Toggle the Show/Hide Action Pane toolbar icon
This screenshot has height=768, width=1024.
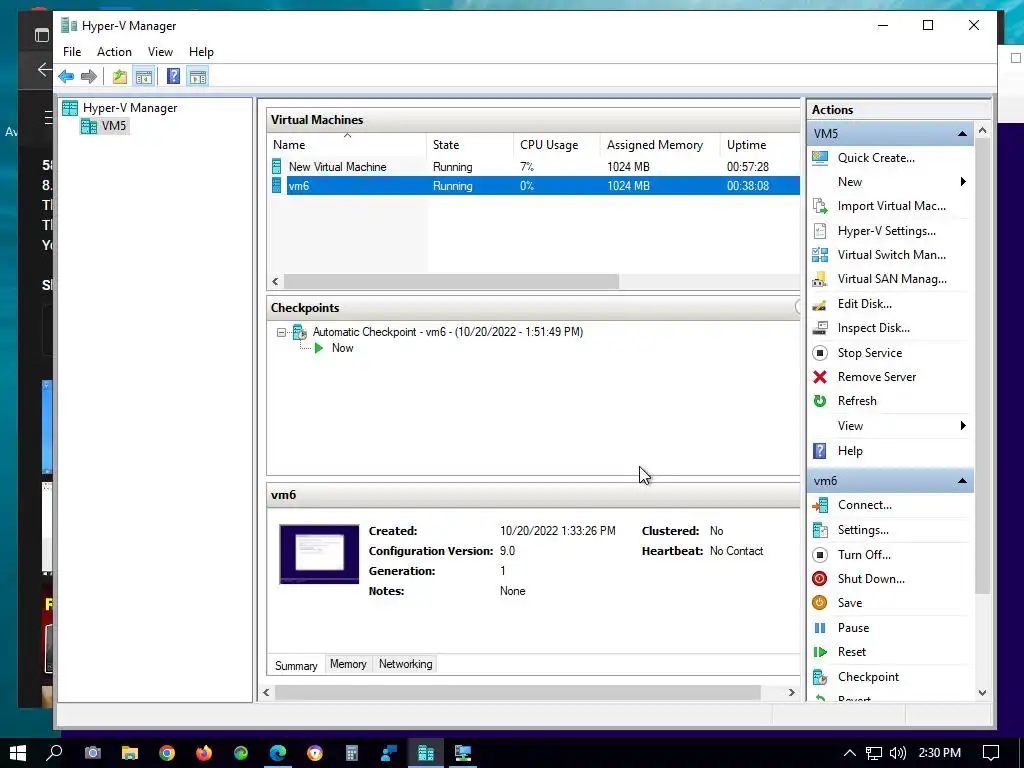[198, 76]
